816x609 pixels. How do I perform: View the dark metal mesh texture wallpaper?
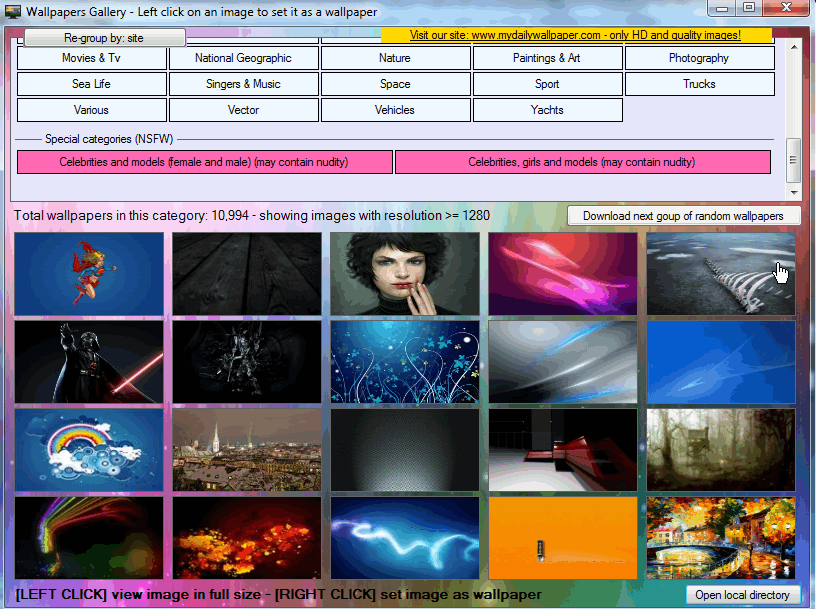pos(405,450)
